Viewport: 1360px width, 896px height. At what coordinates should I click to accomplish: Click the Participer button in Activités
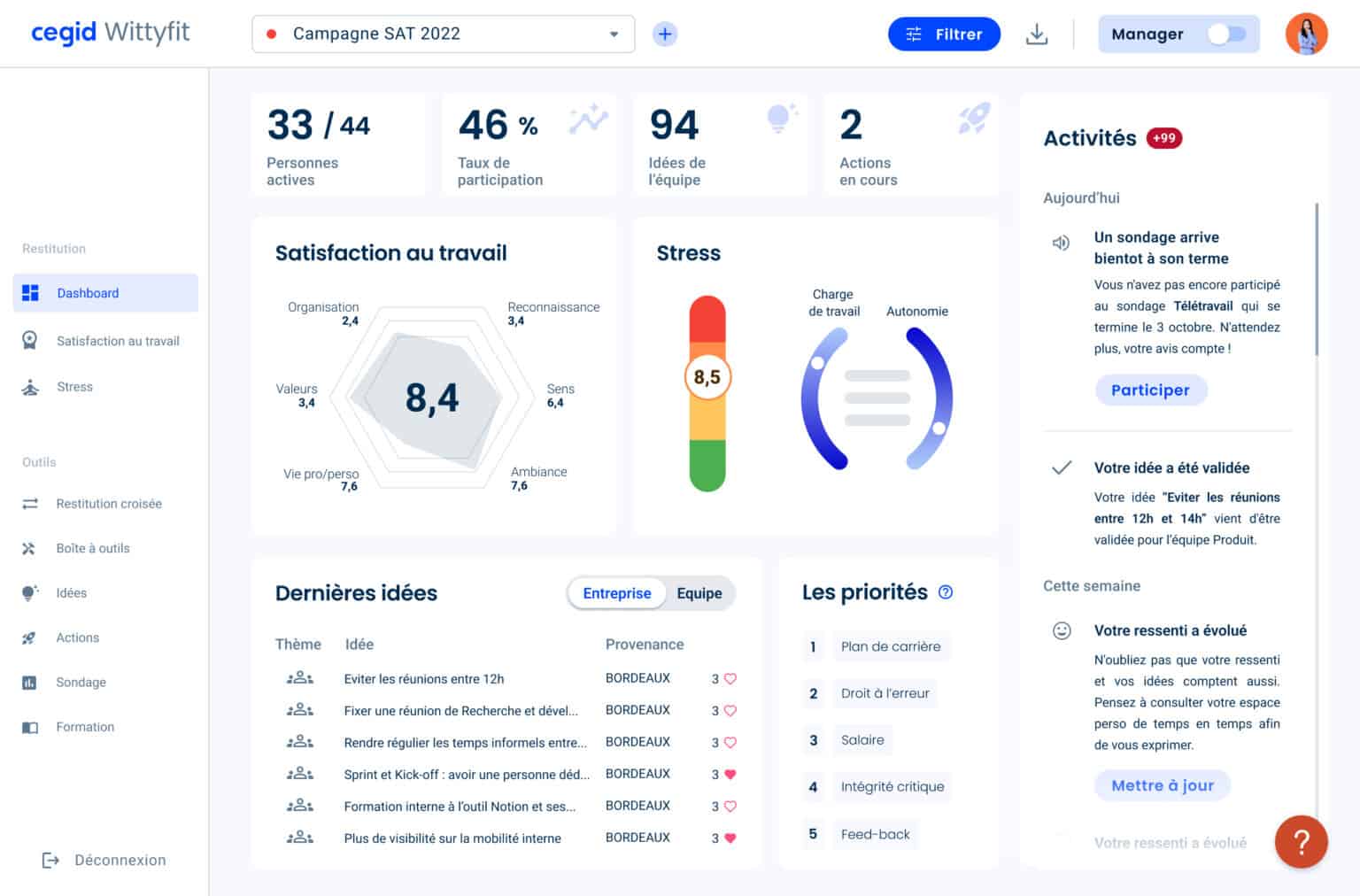click(x=1151, y=390)
